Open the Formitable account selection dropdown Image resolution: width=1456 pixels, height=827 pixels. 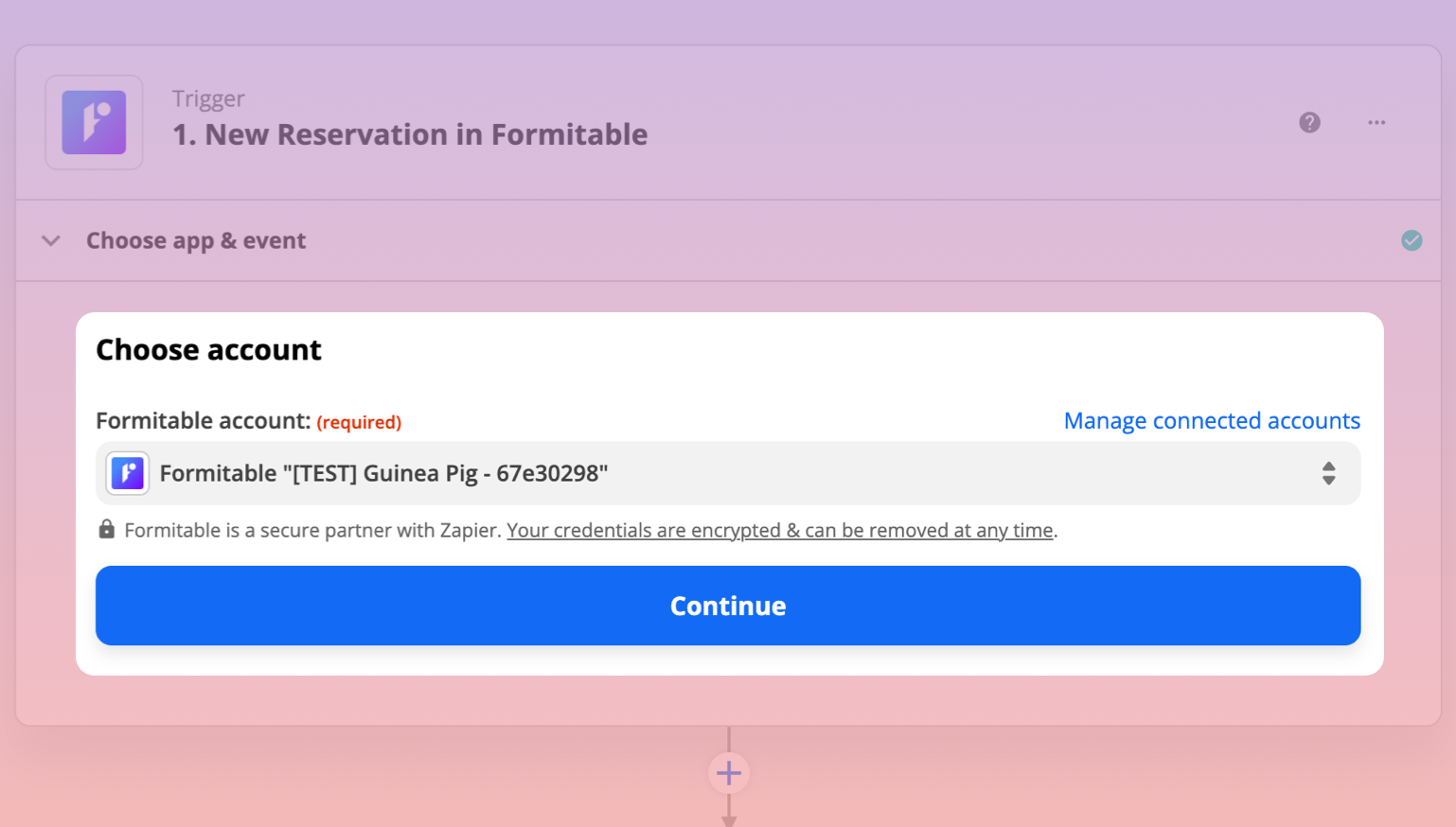click(726, 473)
